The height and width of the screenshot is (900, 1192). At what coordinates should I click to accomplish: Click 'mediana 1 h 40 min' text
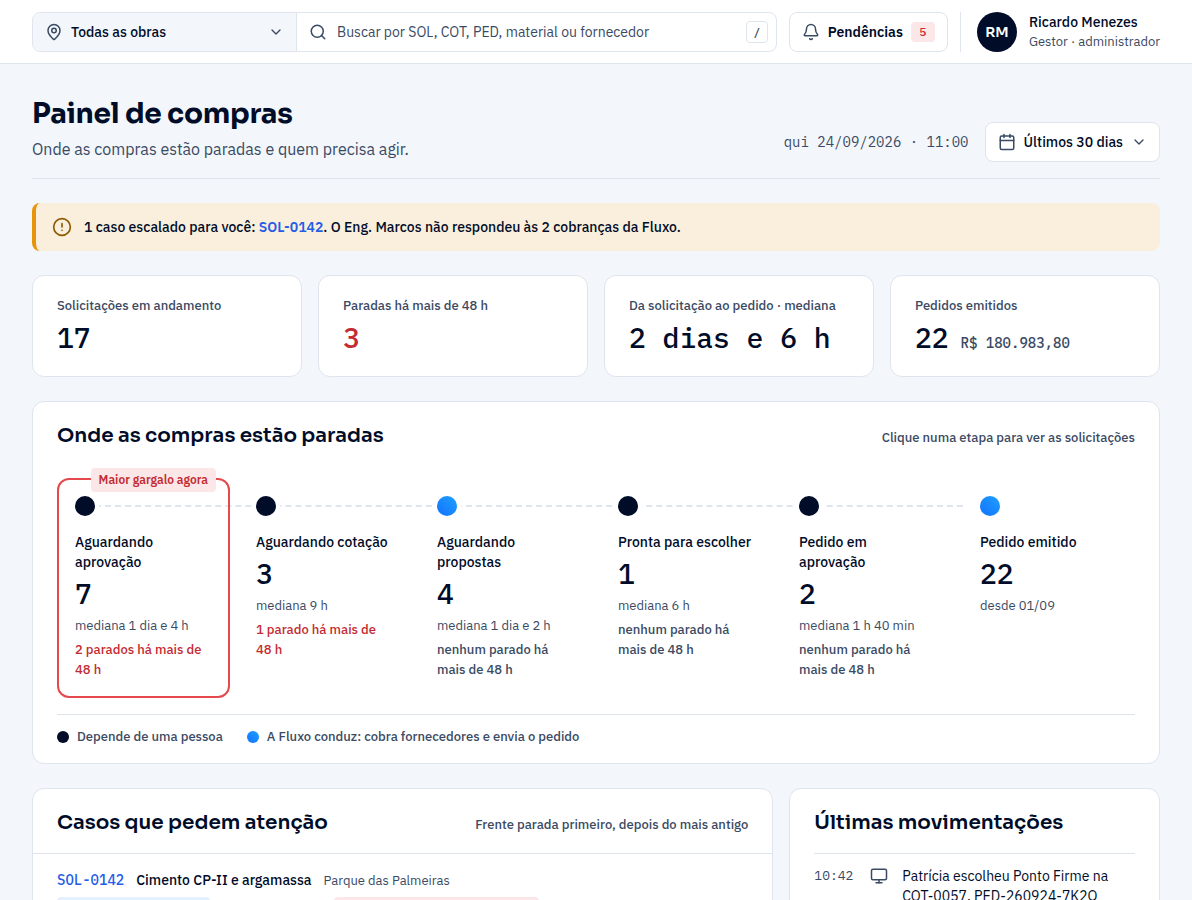[857, 626]
